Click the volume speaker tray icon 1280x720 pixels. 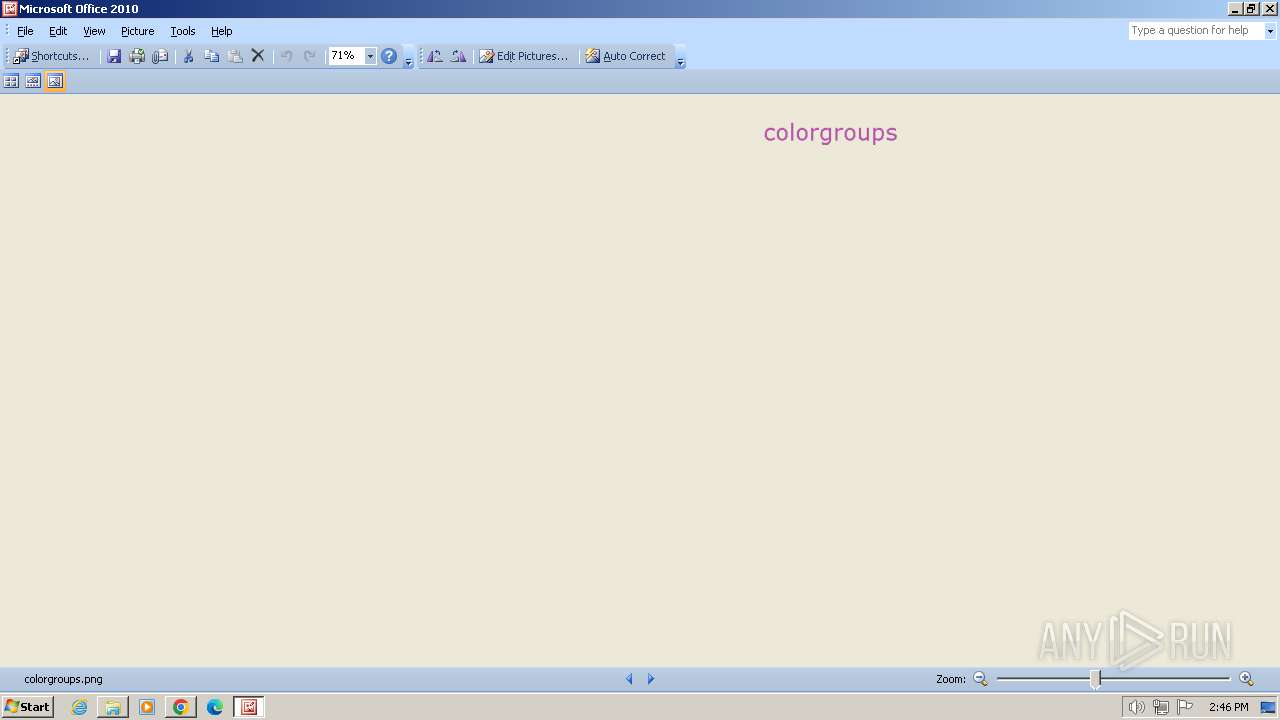coord(1136,707)
